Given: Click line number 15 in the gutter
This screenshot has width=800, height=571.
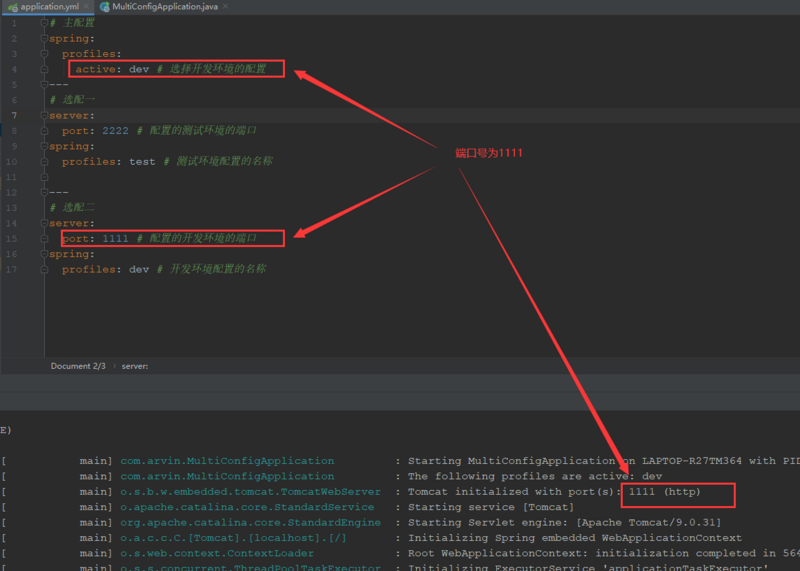Looking at the screenshot, I should click(11, 239).
